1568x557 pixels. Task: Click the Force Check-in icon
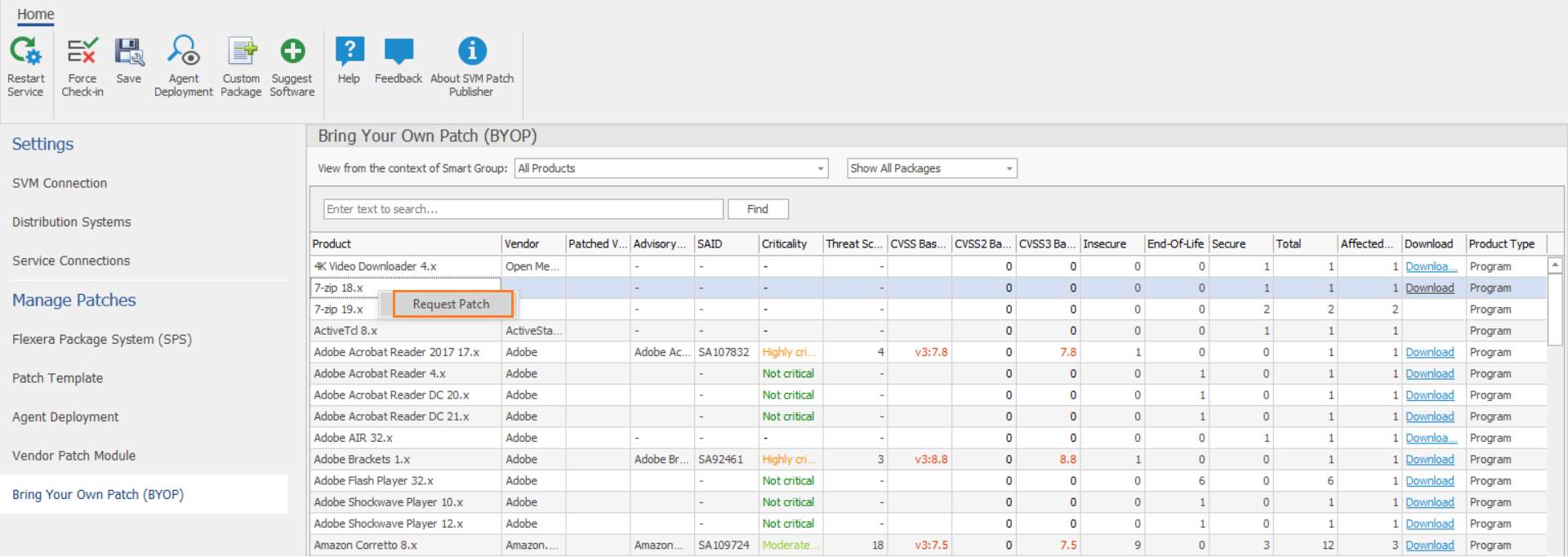click(82, 51)
